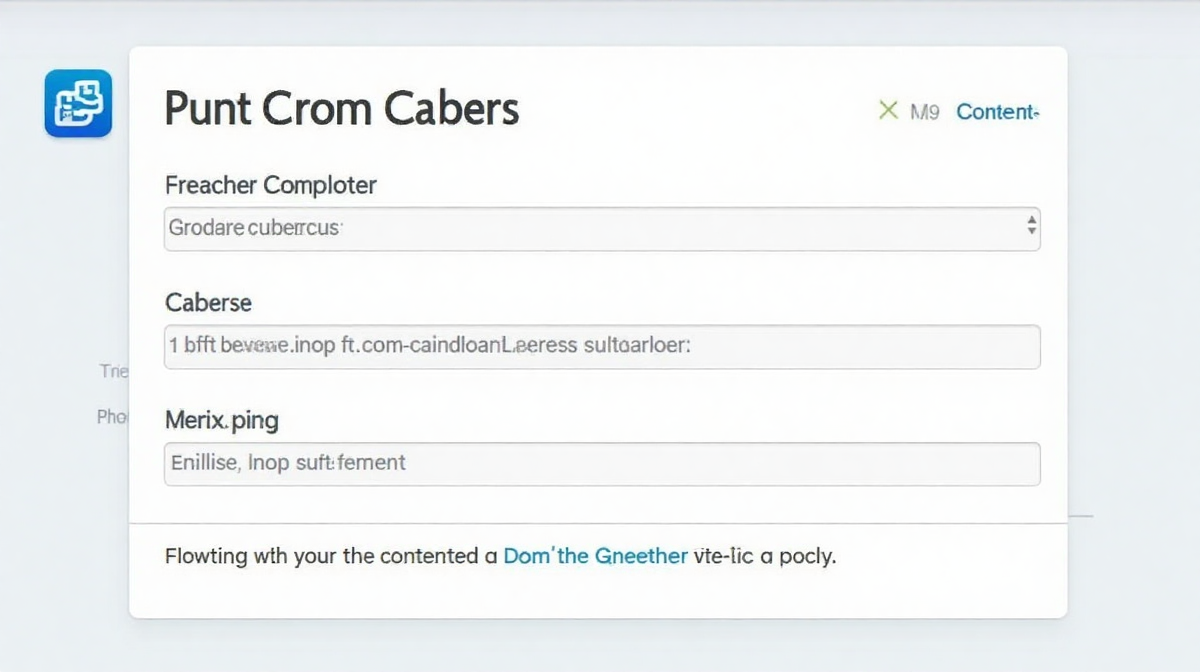The image size is (1200, 672).
Task: Click the Punt Crom Cabers heading
Action: [x=341, y=108]
